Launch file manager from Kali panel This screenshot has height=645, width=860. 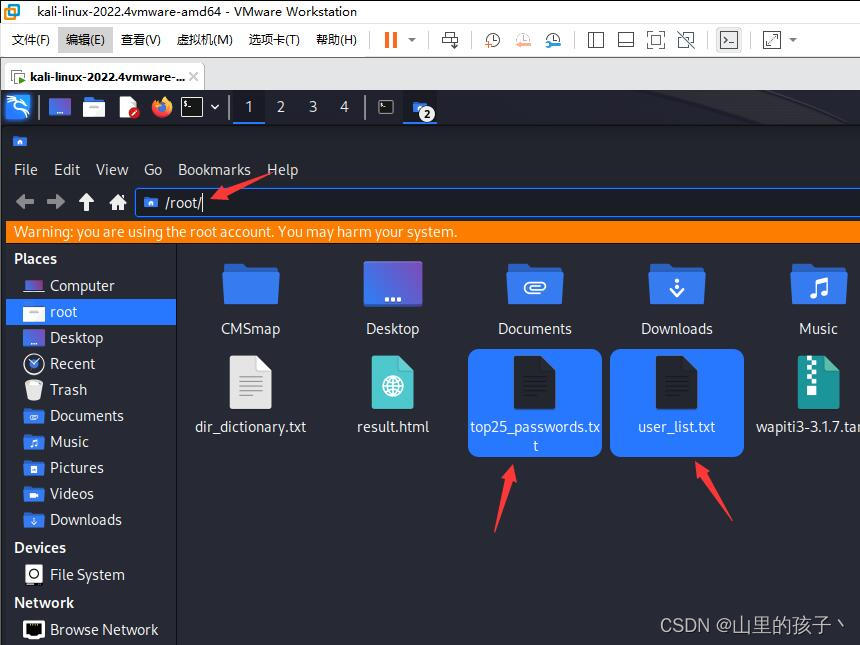click(94, 107)
